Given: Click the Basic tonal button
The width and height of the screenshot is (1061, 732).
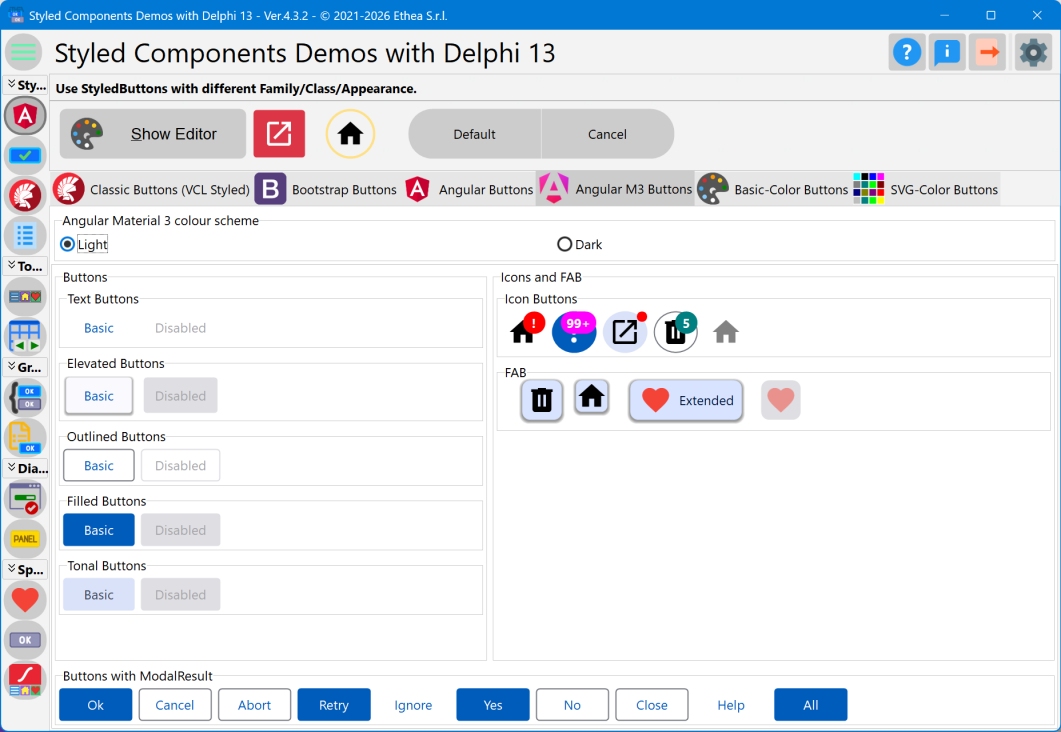Looking at the screenshot, I should tap(99, 595).
